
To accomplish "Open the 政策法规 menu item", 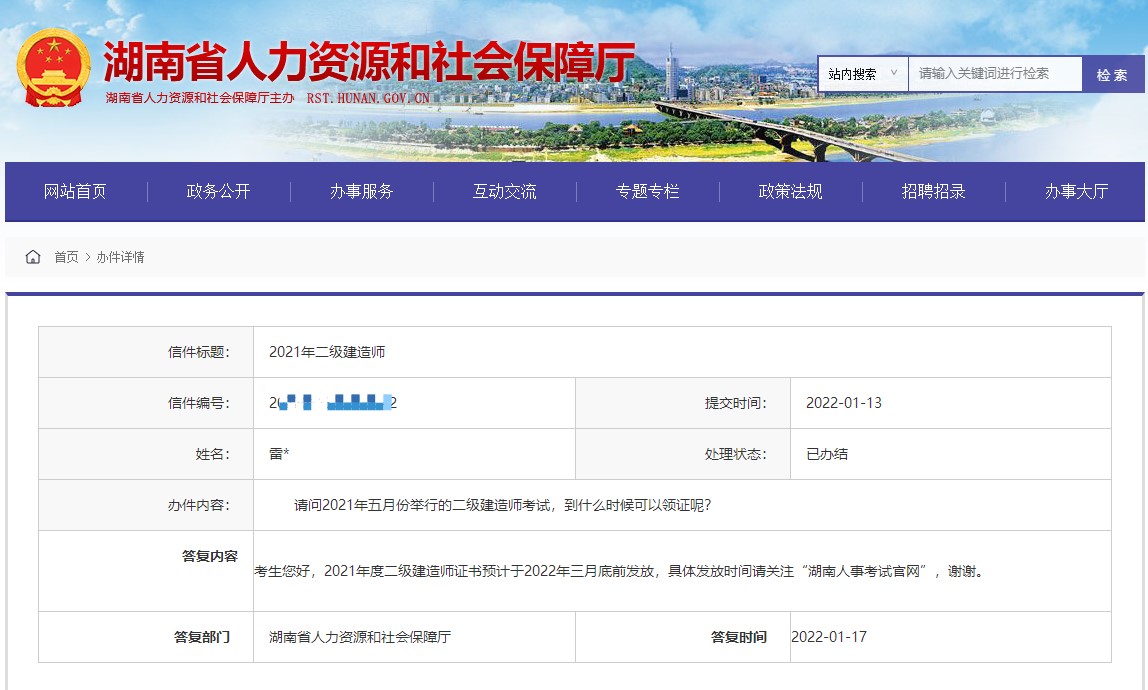I will click(788, 191).
